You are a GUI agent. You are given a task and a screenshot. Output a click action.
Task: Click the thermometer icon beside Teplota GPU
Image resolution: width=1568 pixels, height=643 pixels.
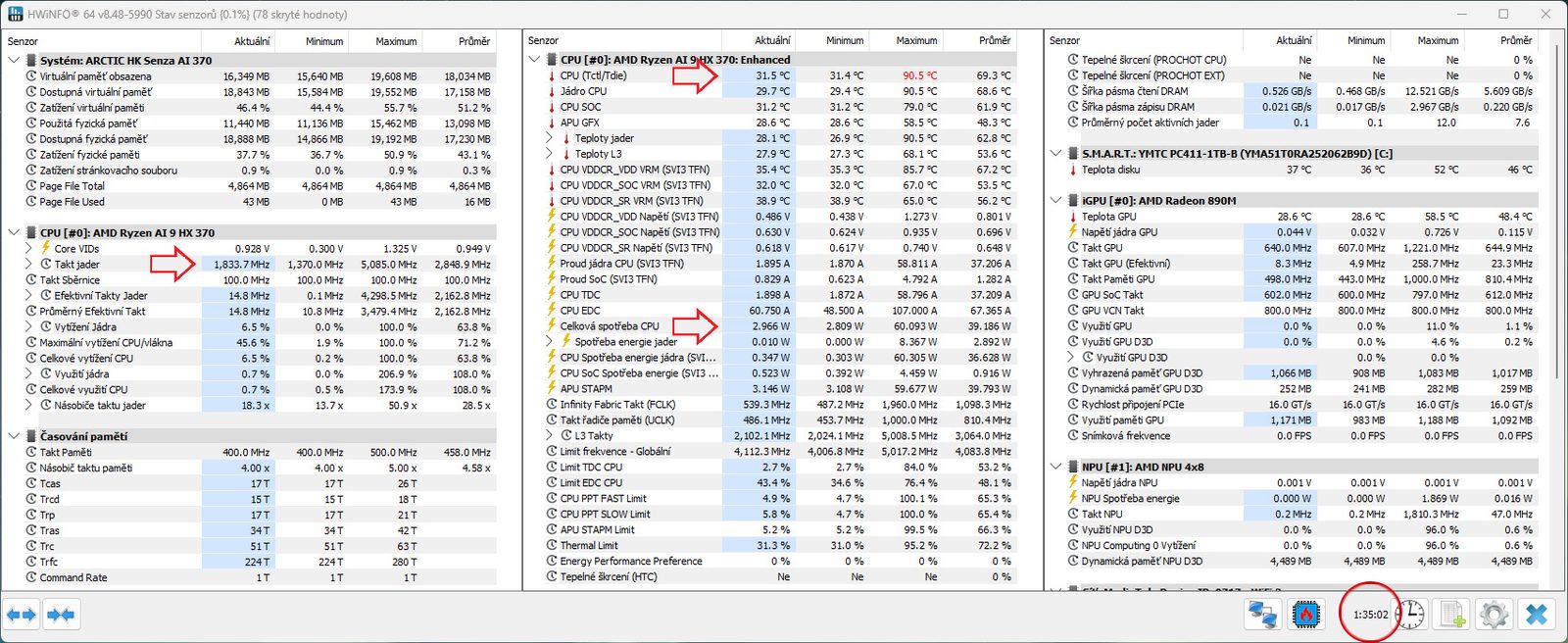(x=1073, y=217)
